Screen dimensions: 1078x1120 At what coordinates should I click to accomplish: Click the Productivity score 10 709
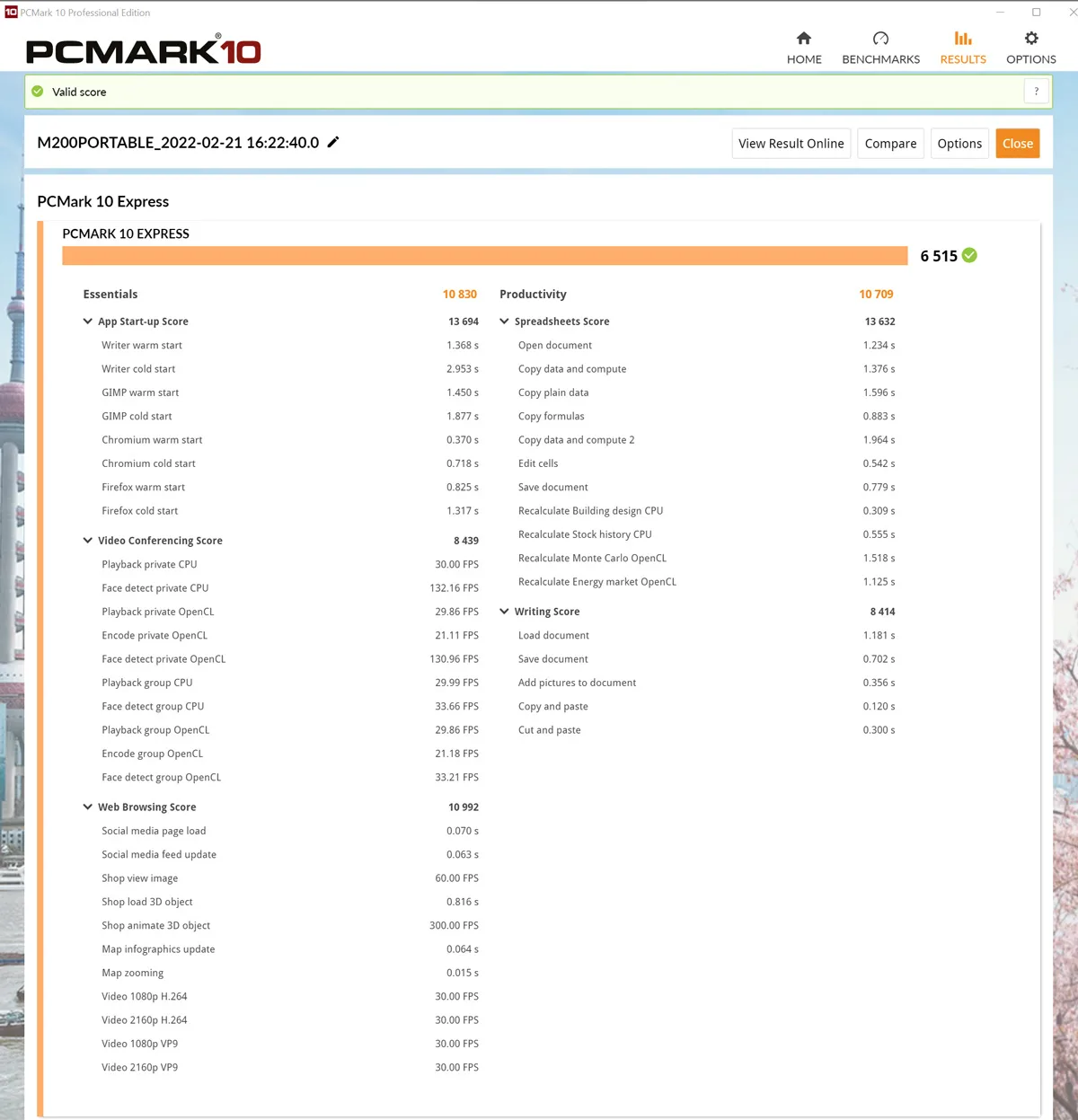coord(876,295)
